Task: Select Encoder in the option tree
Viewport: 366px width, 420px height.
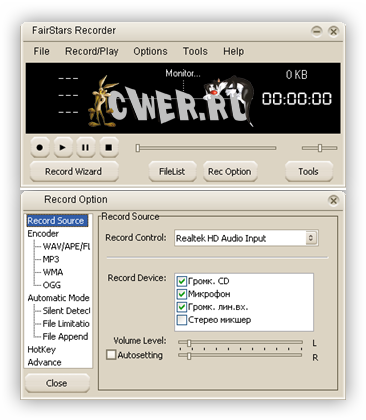Action: pos(43,234)
